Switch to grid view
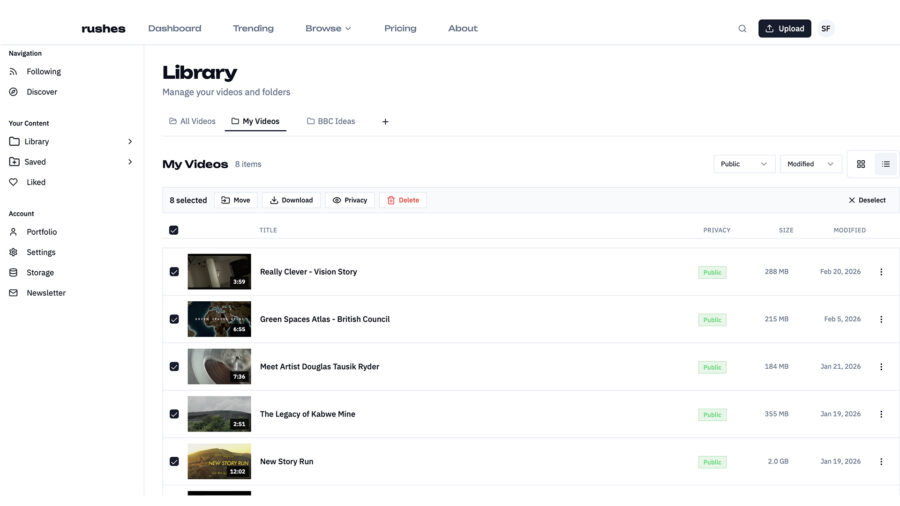The width and height of the screenshot is (900, 506). coord(861,164)
